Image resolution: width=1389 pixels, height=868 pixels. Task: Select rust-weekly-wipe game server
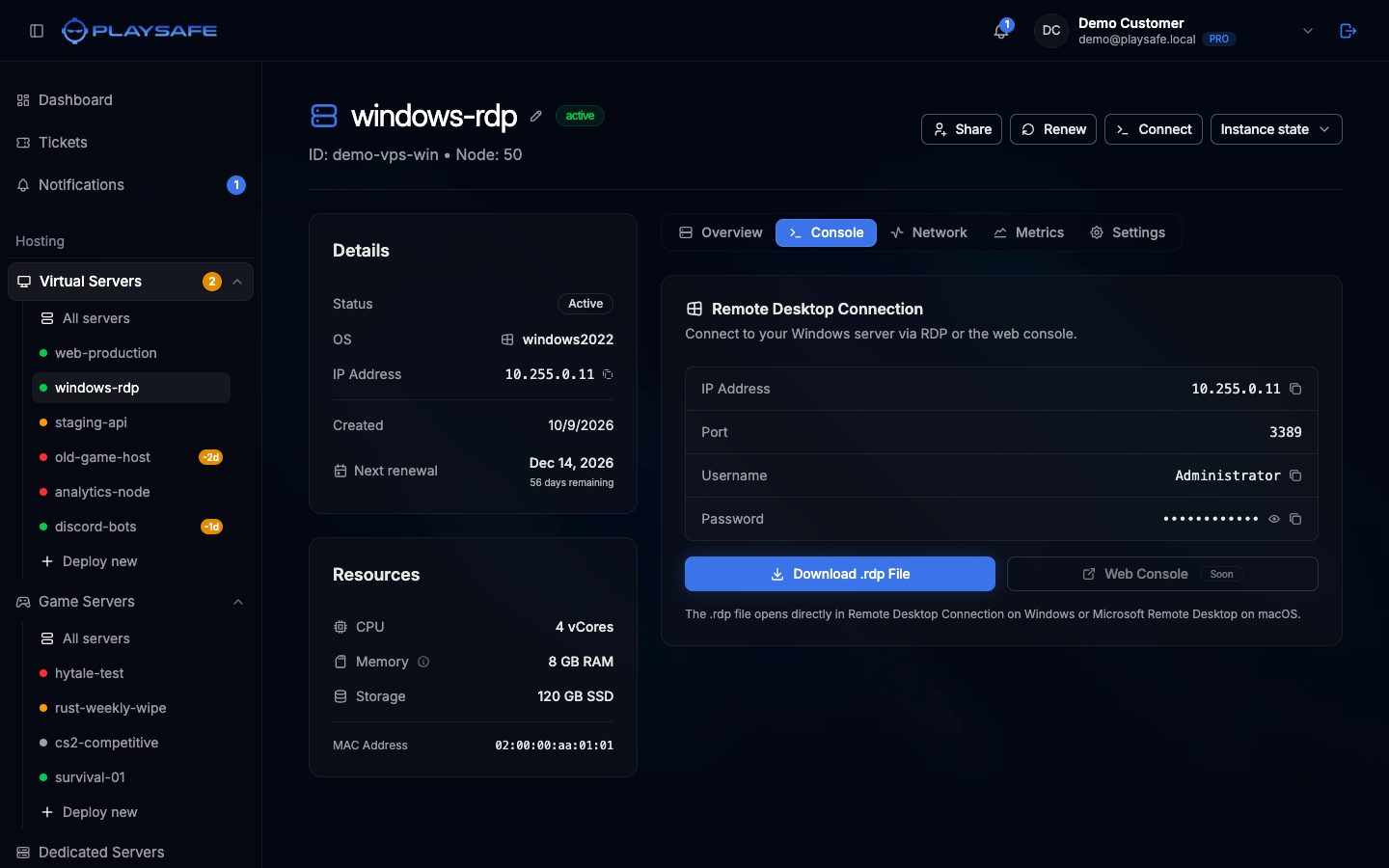pos(131,708)
